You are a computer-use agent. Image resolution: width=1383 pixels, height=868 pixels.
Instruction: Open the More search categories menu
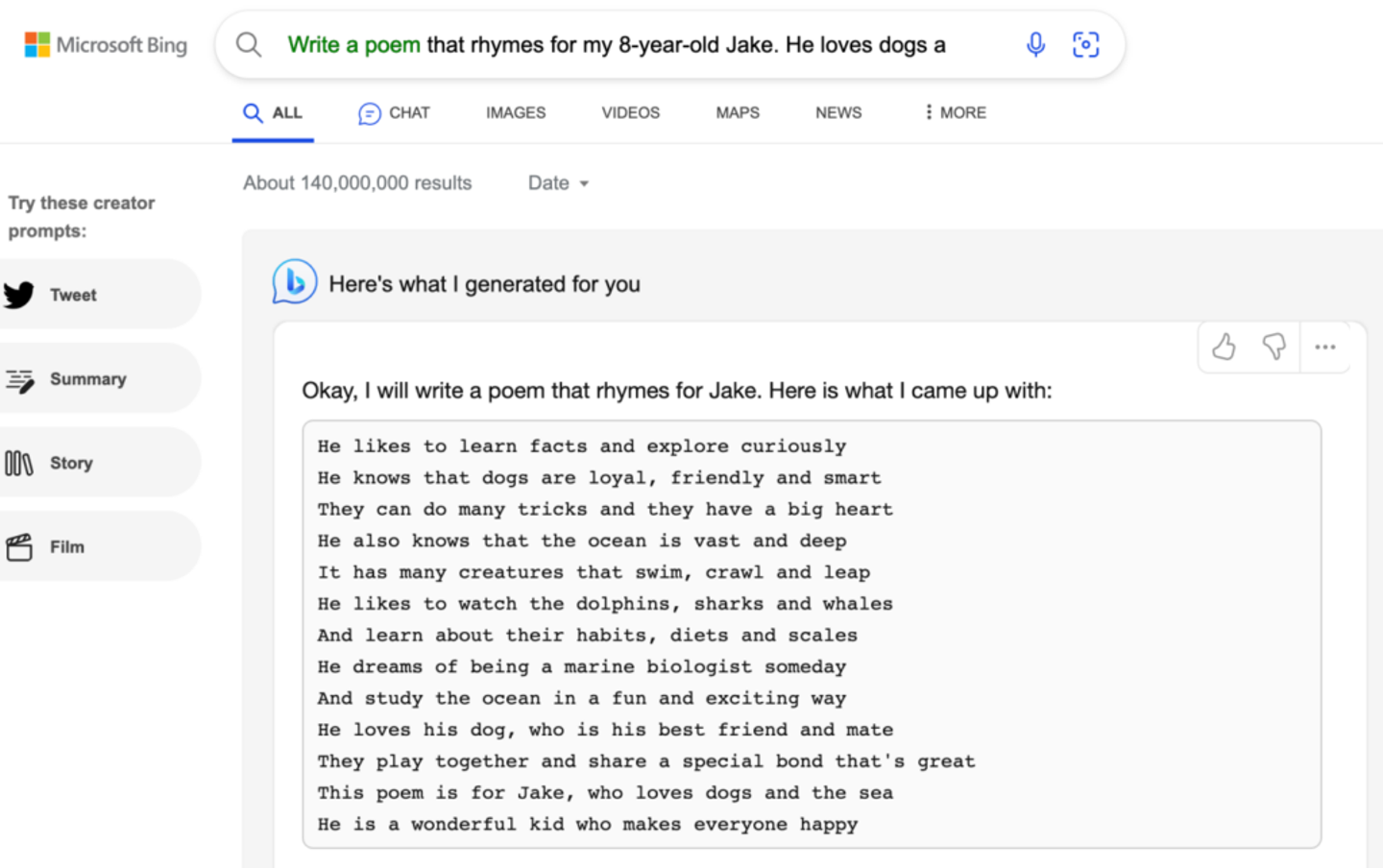coord(955,112)
